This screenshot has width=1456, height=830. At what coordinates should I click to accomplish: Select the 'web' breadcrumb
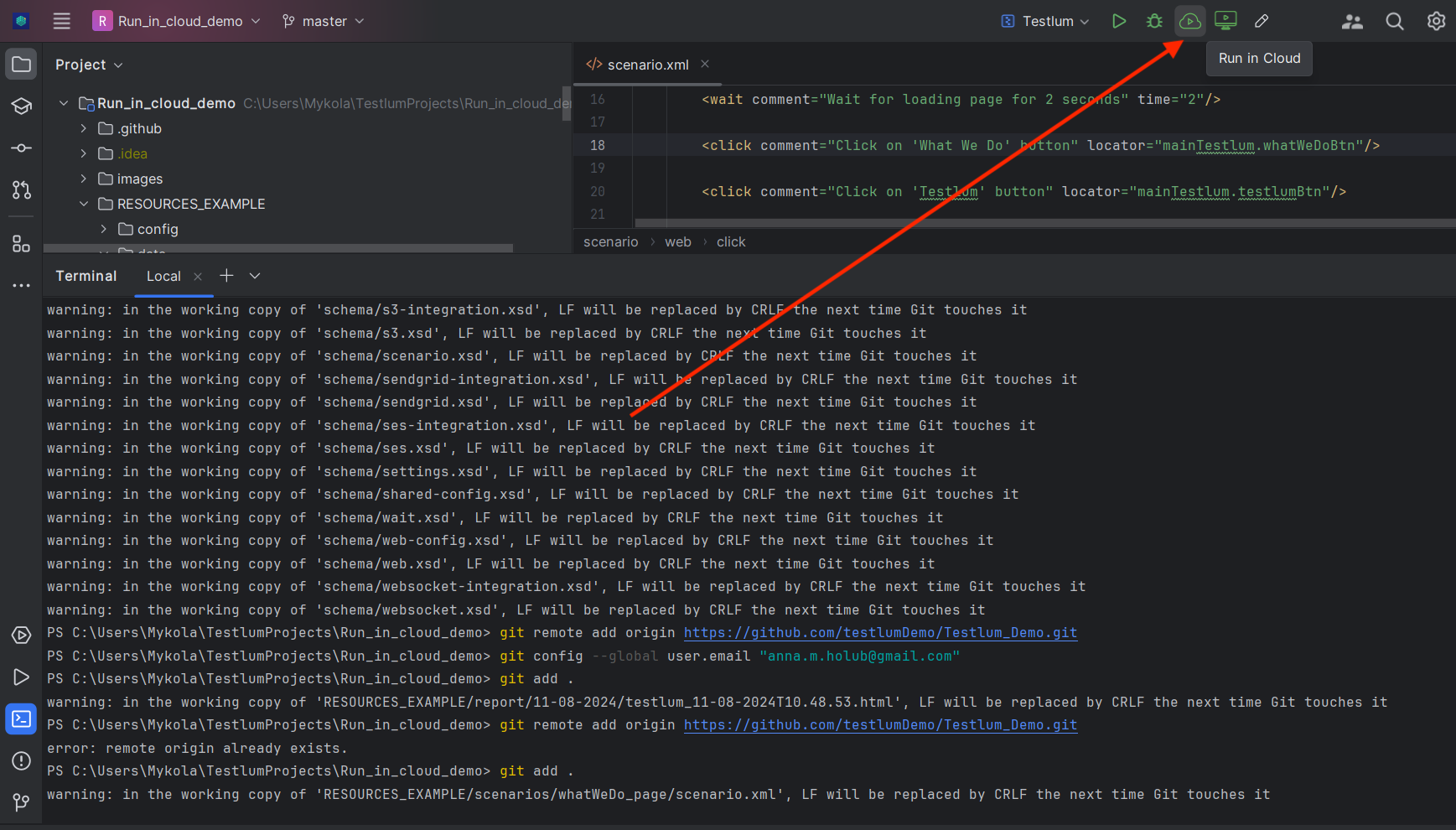pyautogui.click(x=678, y=241)
